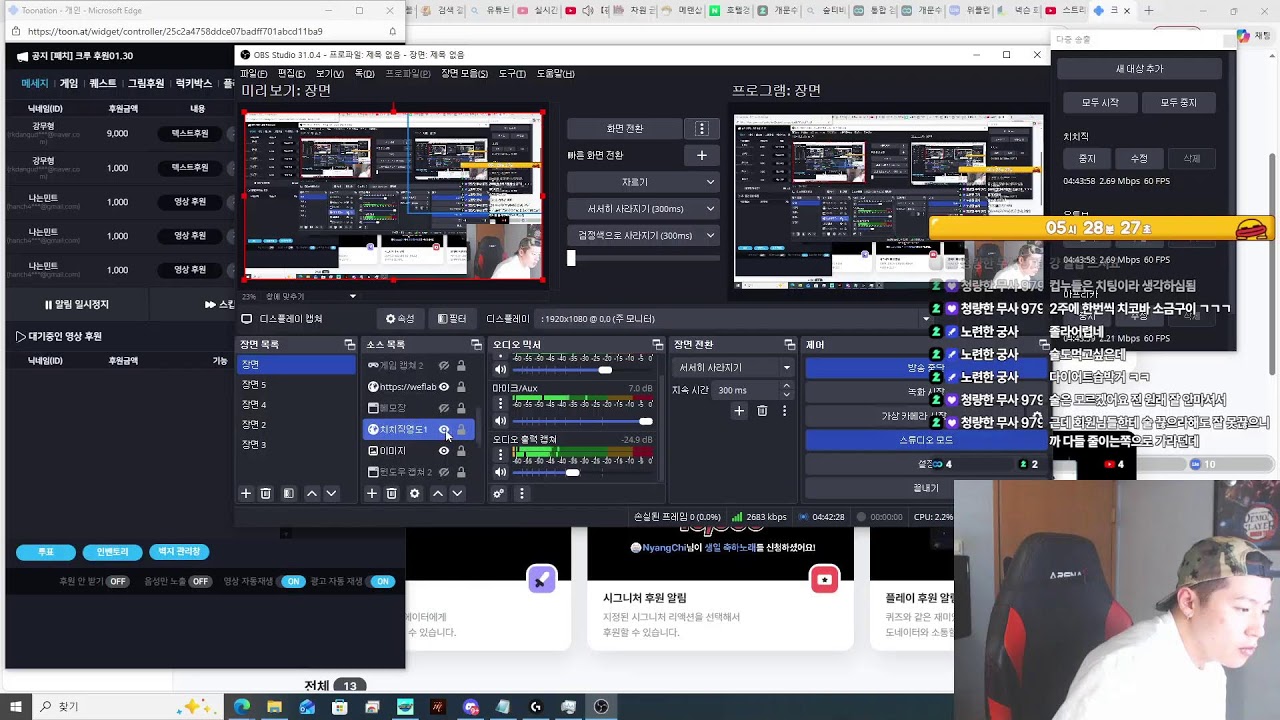This screenshot has width=1280, height=720.
Task: Toggle 영상 자동재생 ON switch
Action: click(x=292, y=581)
